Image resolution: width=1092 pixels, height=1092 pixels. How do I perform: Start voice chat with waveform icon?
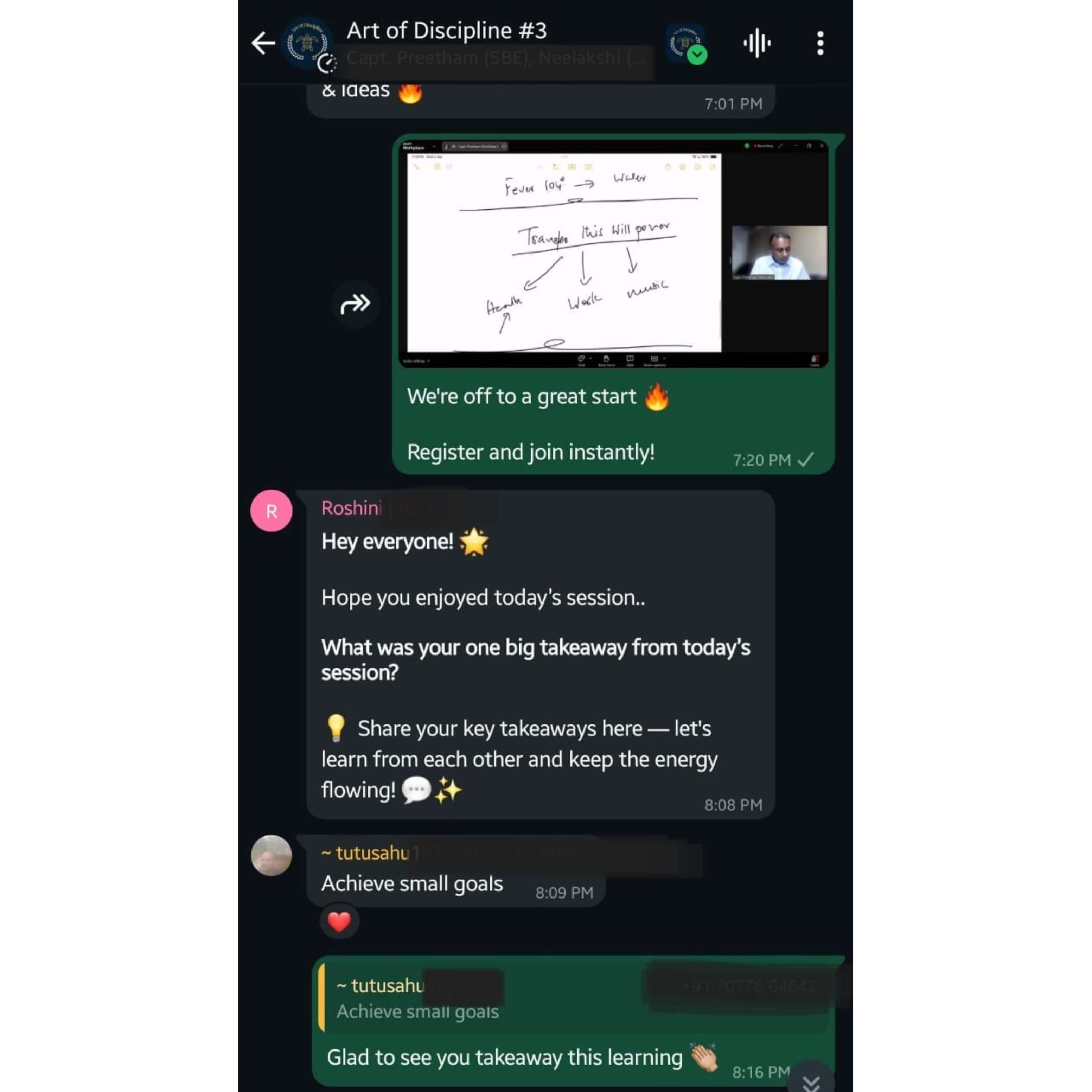point(757,43)
